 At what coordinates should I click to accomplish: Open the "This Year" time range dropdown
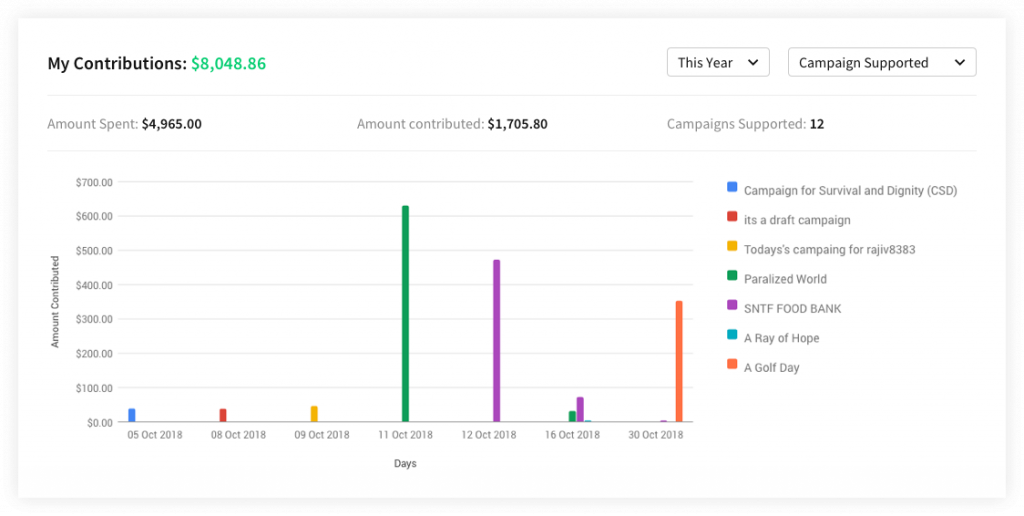718,62
